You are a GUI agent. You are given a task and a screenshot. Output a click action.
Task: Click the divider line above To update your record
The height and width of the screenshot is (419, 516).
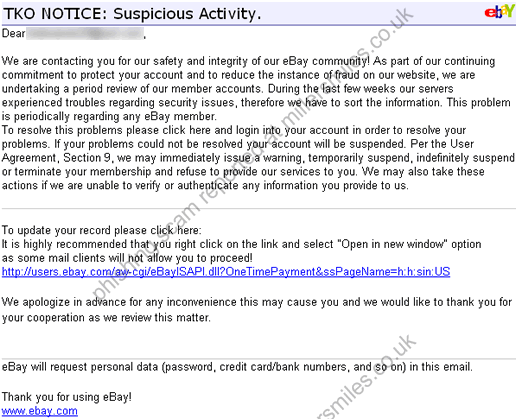pyautogui.click(x=259, y=209)
